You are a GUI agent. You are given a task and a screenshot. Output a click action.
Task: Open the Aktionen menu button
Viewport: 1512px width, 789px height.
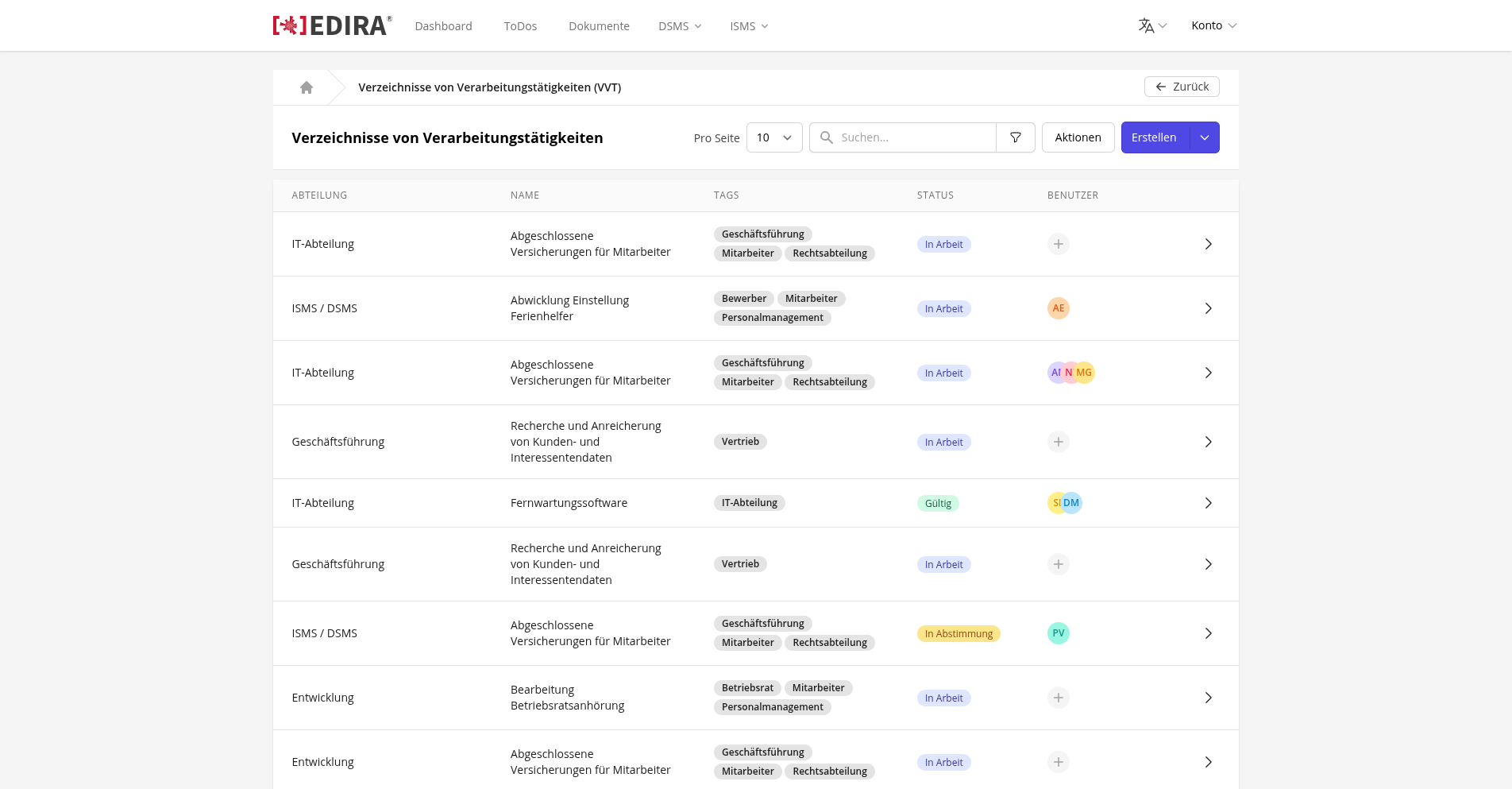pyautogui.click(x=1078, y=137)
